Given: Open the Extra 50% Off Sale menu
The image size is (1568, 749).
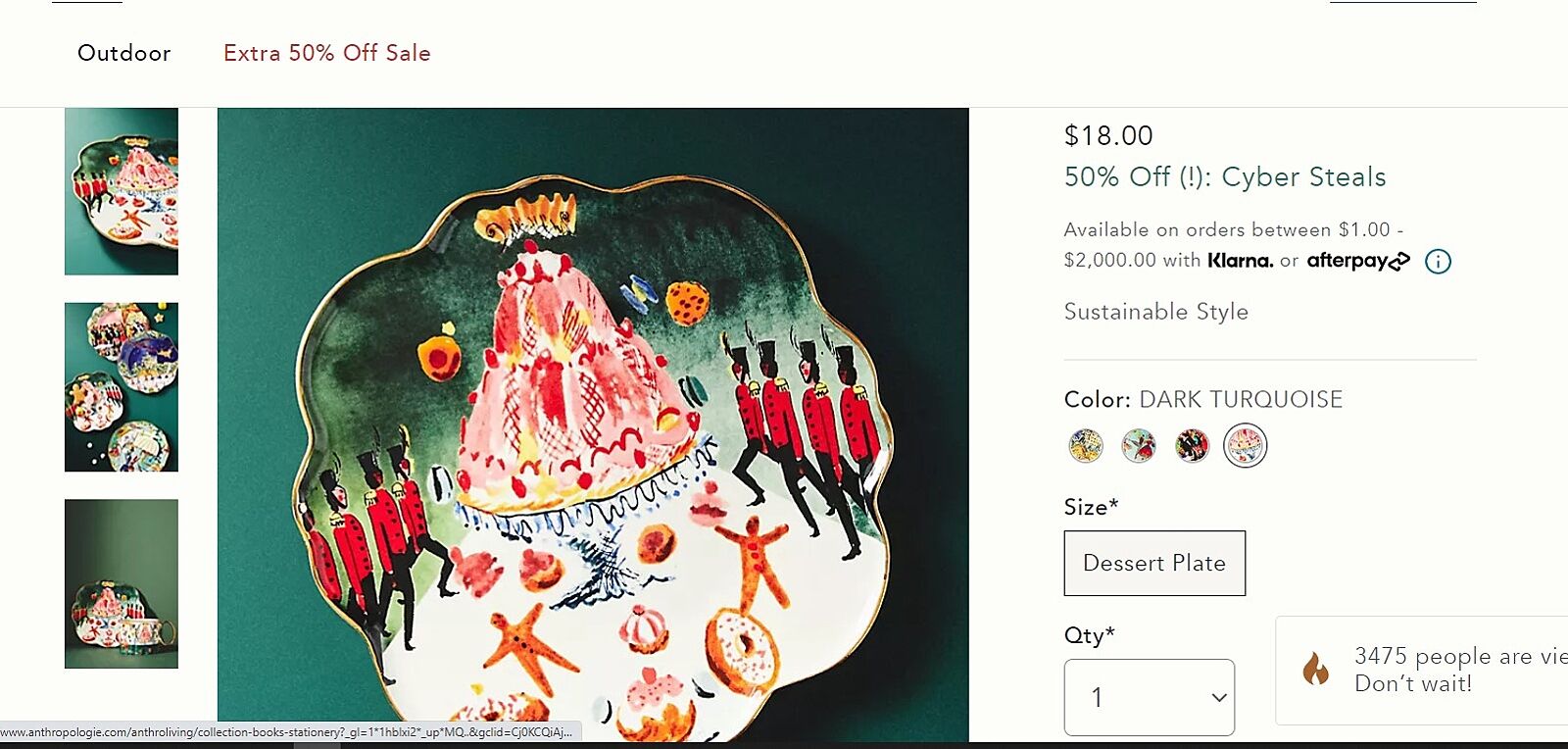Looking at the screenshot, I should 327,53.
